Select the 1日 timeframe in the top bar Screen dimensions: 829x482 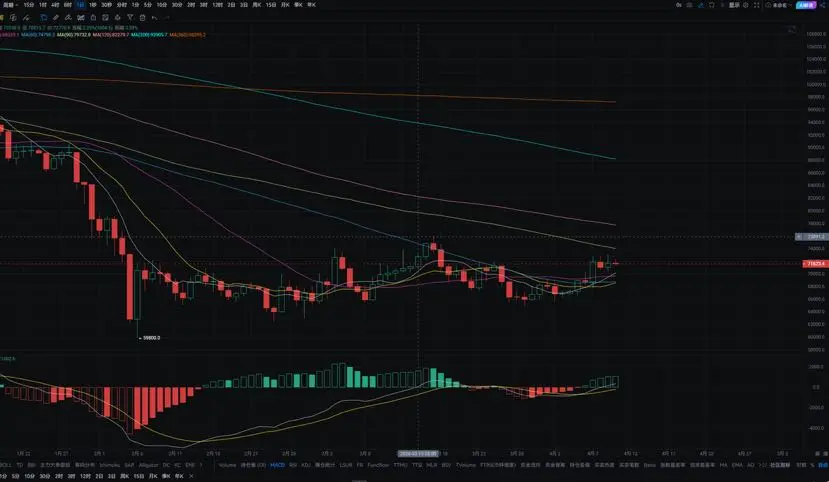[x=80, y=5]
